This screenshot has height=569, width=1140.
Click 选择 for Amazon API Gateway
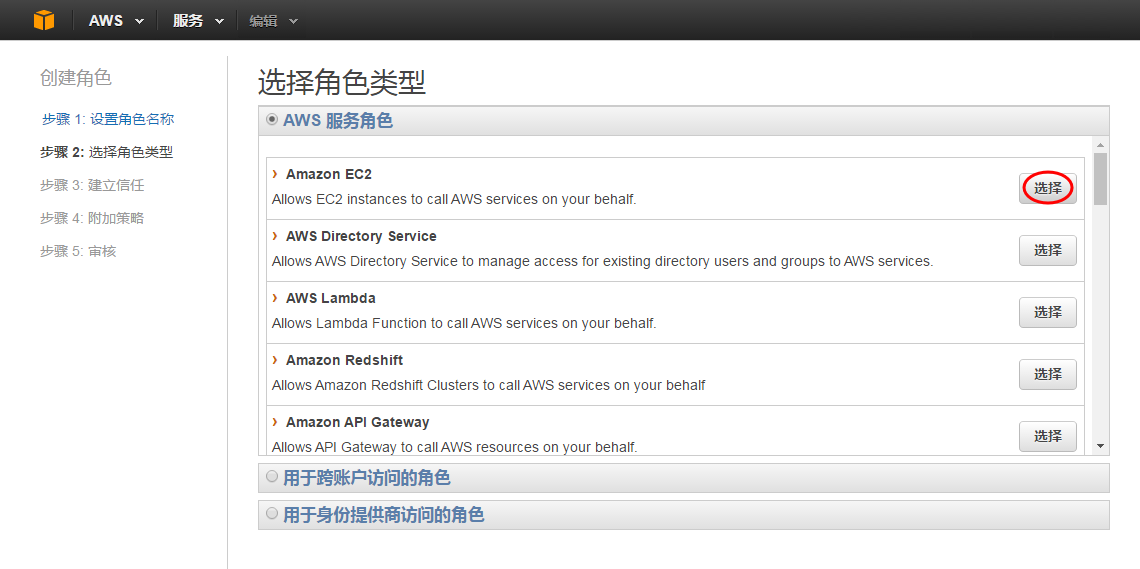click(x=1048, y=436)
